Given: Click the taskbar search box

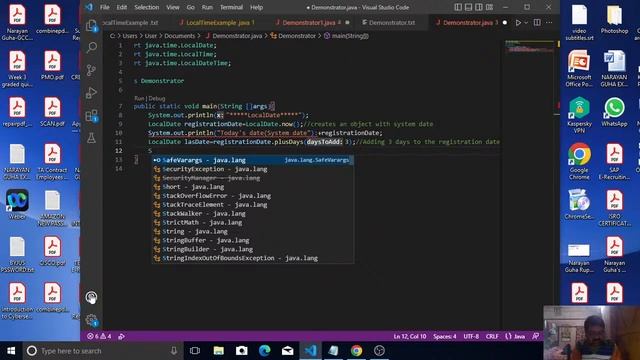Looking at the screenshot, I should pyautogui.click(x=102, y=351).
